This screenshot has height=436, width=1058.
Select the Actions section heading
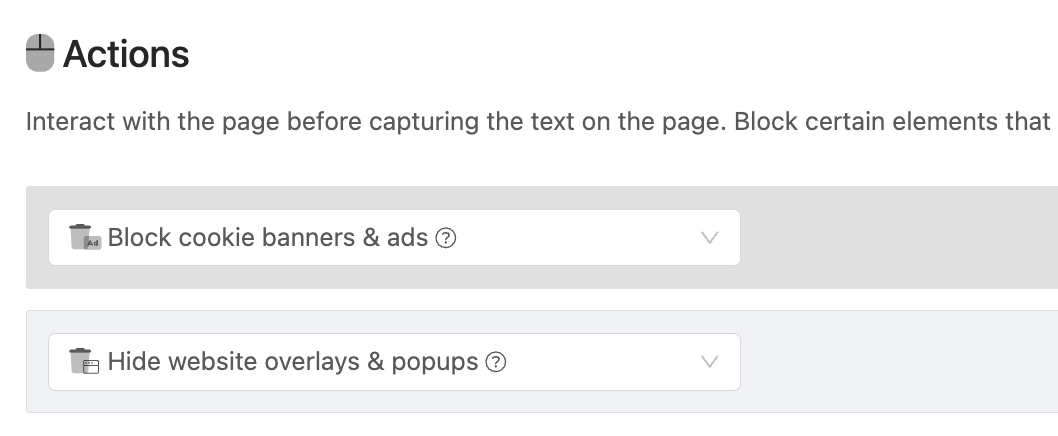tap(126, 54)
